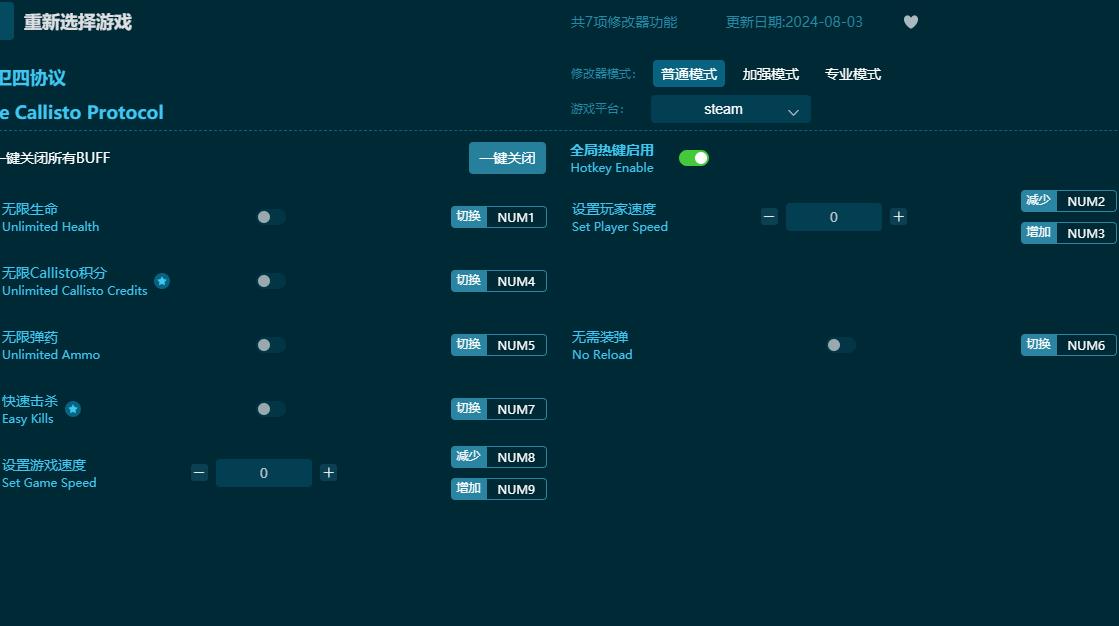Switch to 专业模式 trainer mode
Screen dimensions: 1119x626
(852, 73)
